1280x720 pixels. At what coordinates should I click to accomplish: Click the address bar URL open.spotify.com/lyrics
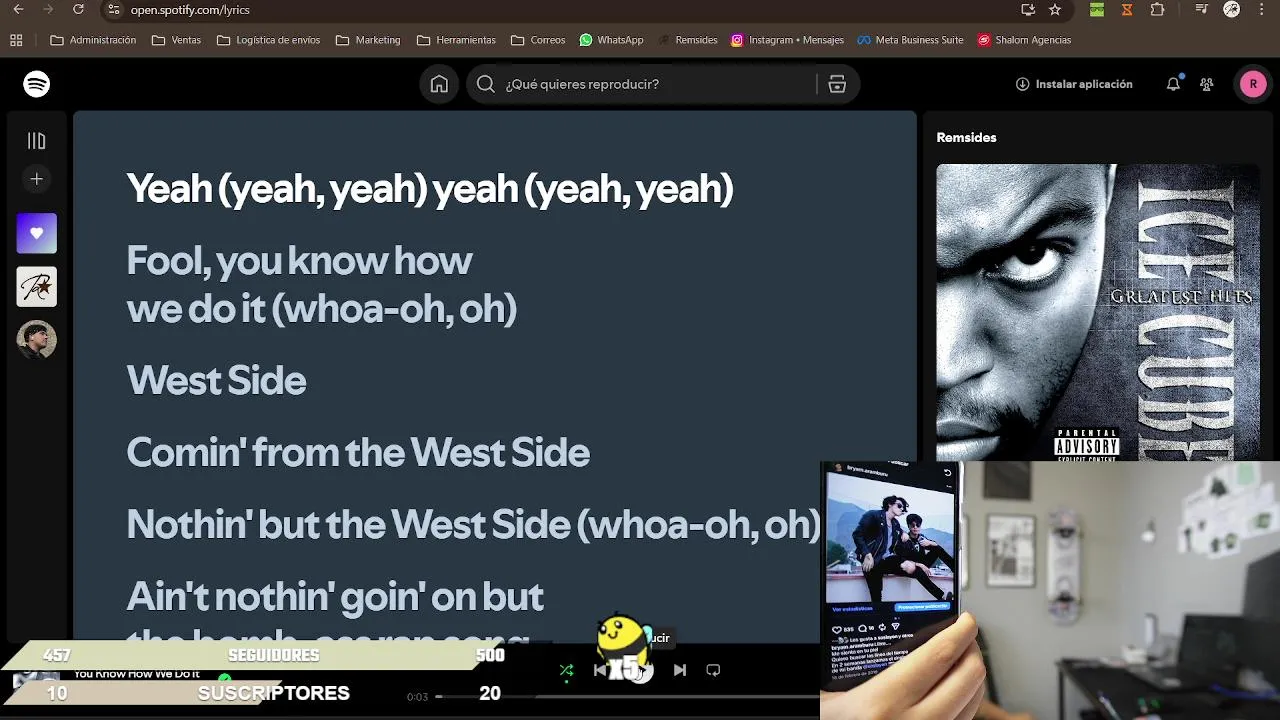pyautogui.click(x=190, y=10)
